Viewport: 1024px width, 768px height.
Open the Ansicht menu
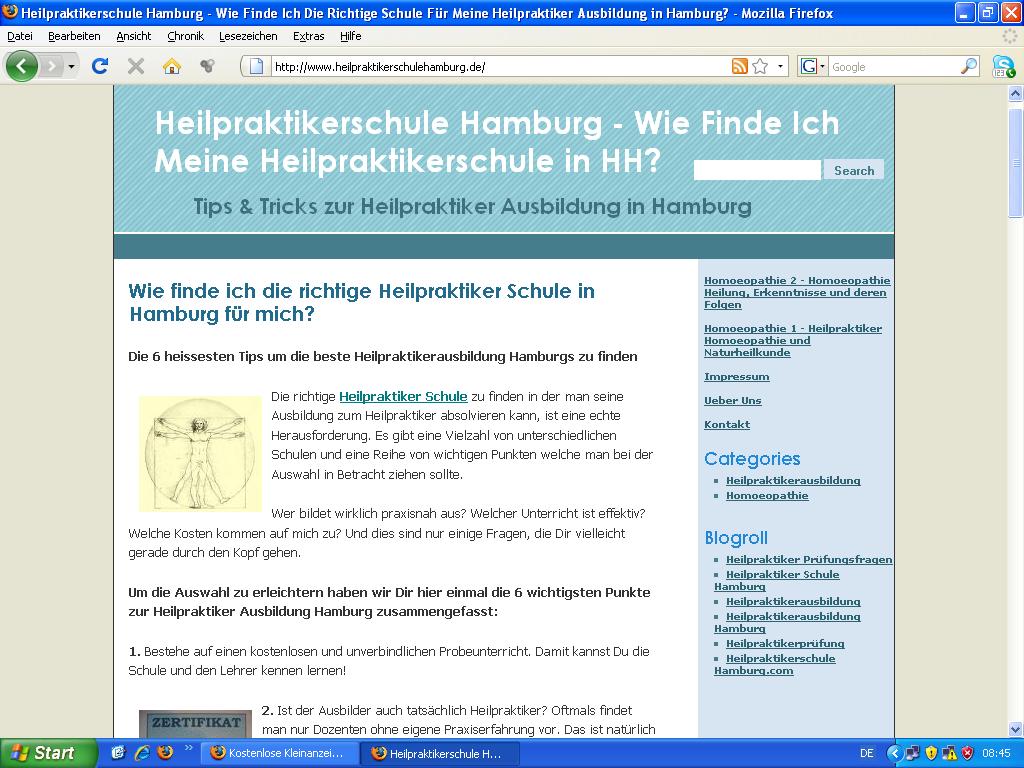click(x=134, y=36)
